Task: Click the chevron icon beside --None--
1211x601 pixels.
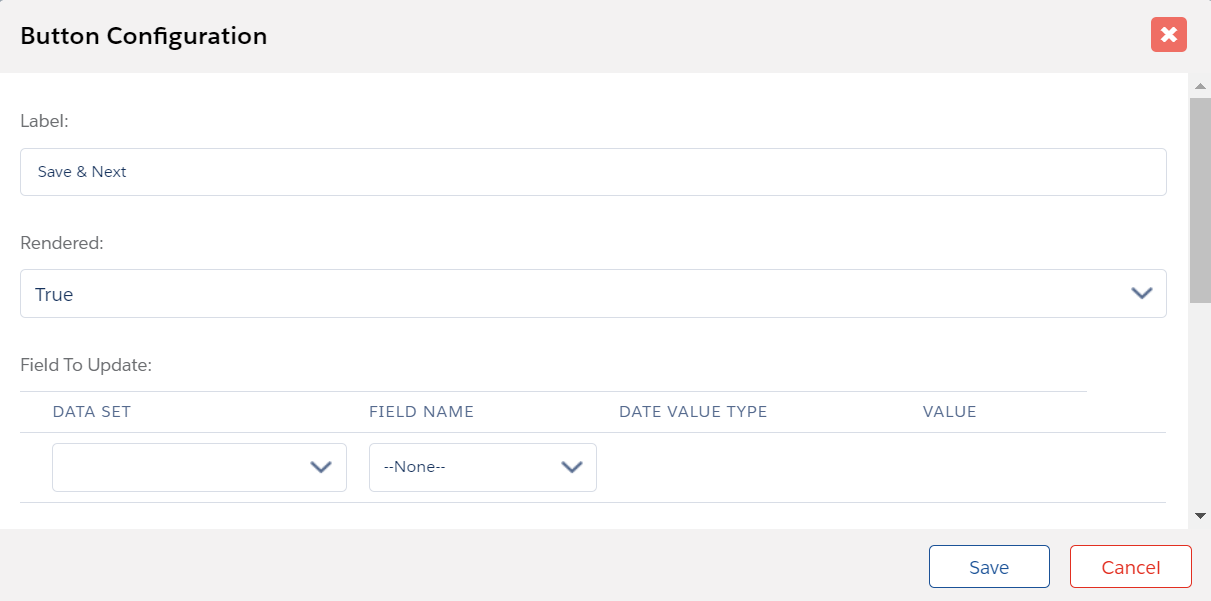Action: pos(572,467)
